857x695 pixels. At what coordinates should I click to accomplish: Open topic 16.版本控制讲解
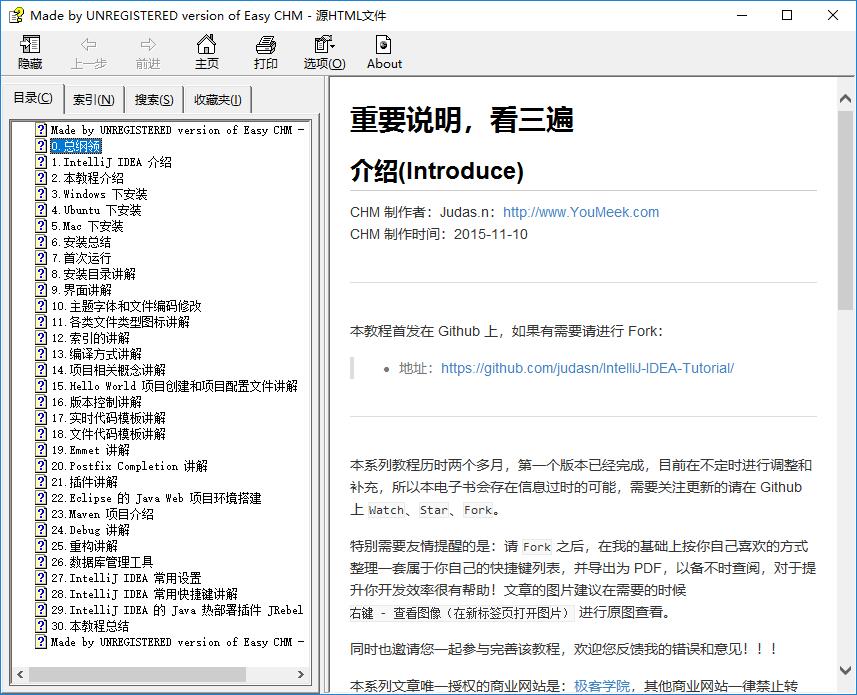[96, 402]
